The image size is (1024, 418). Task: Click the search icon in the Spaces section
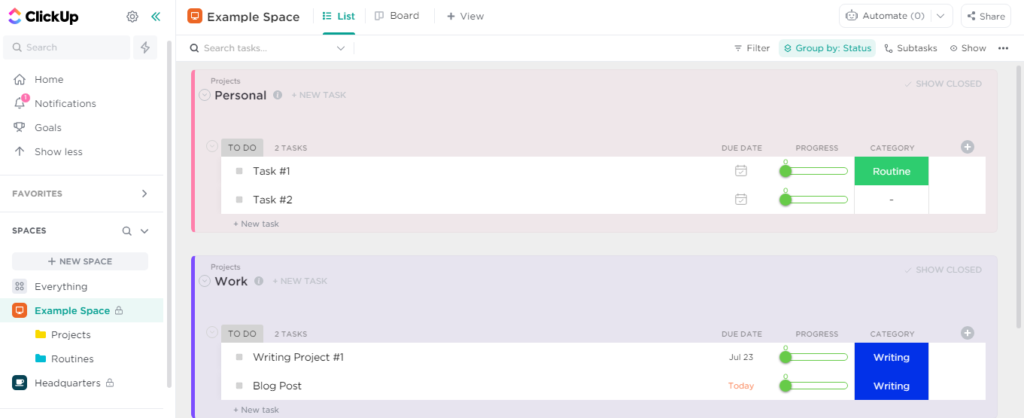(x=127, y=231)
